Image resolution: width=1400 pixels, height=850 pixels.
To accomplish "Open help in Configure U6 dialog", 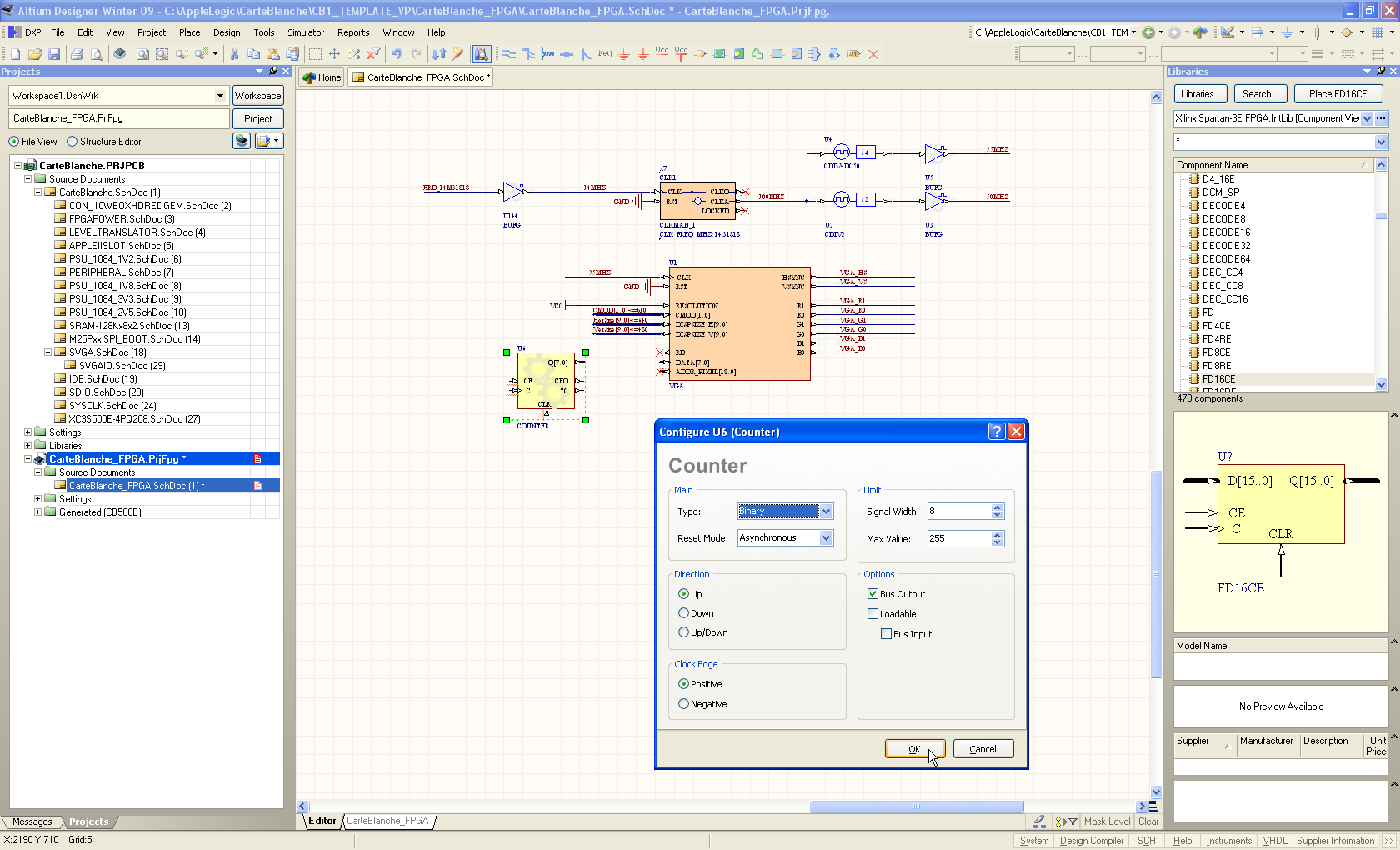I will pos(997,431).
